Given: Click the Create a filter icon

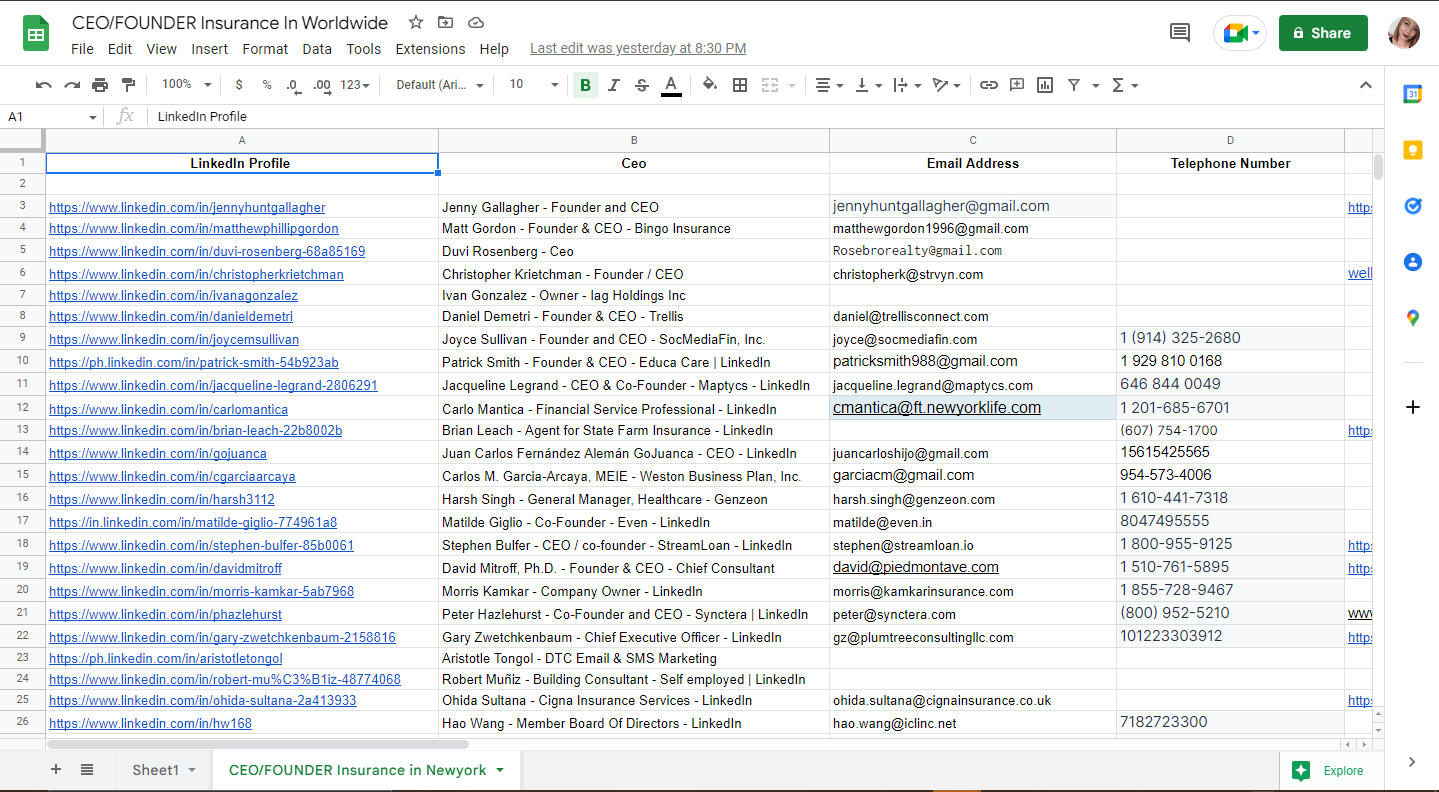Looking at the screenshot, I should pos(1074,85).
